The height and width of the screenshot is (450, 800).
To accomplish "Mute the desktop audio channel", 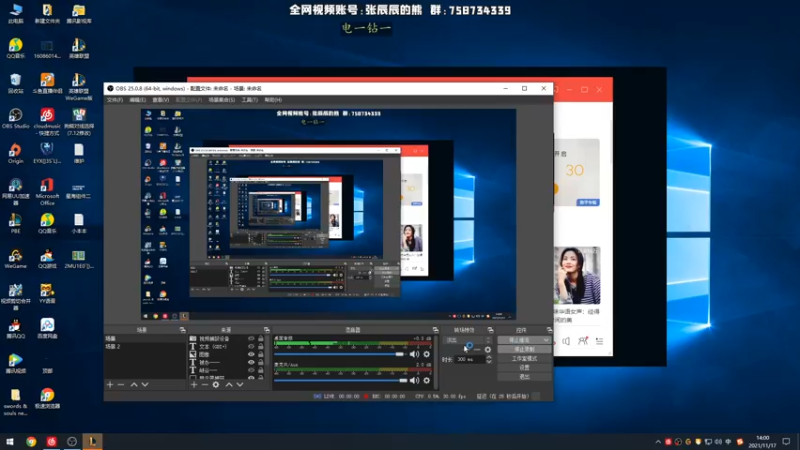I will point(414,354).
